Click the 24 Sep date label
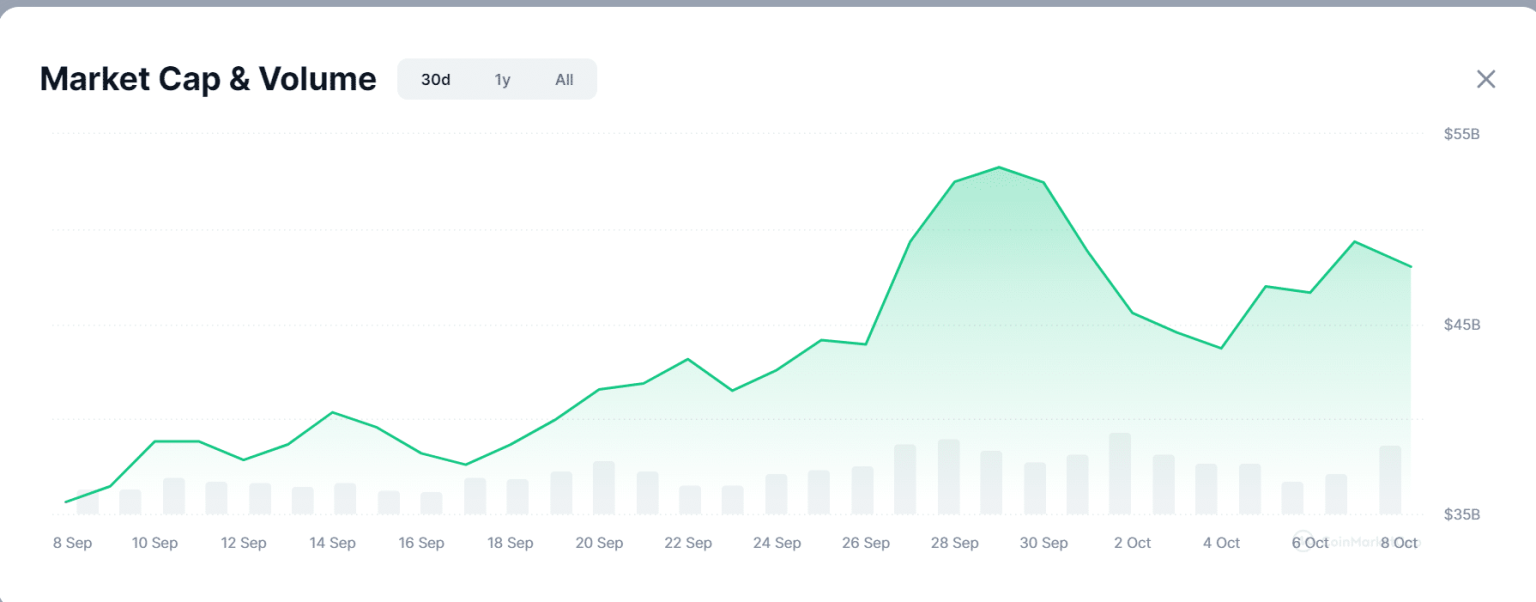This screenshot has width=1536, height=602. coord(777,543)
